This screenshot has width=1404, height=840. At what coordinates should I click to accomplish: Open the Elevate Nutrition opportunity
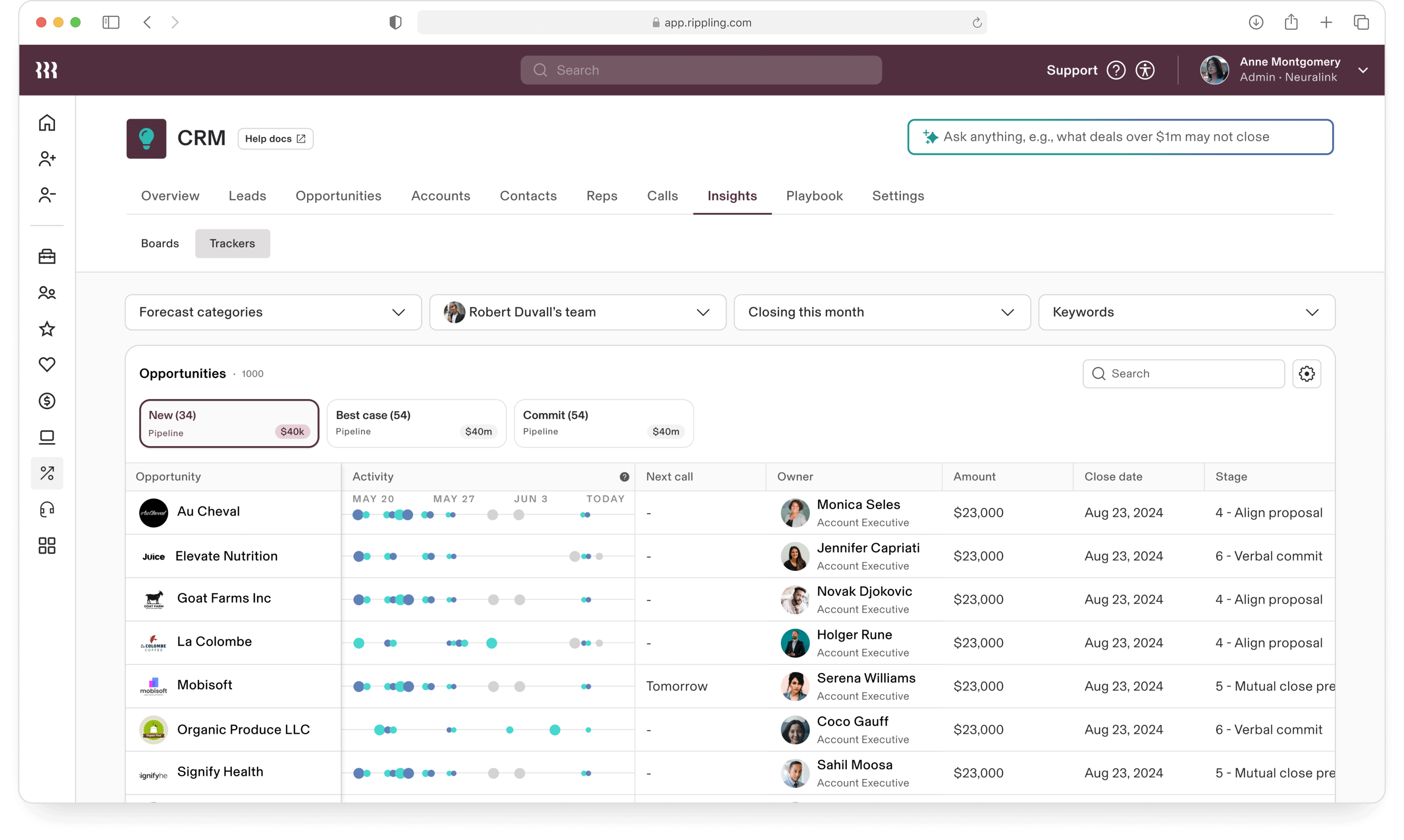click(x=226, y=556)
